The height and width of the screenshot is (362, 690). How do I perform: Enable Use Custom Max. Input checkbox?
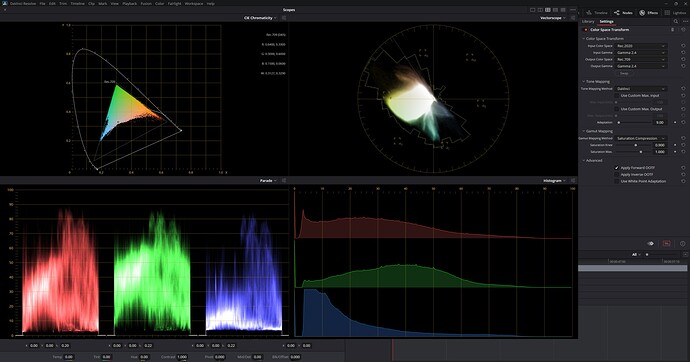[617, 95]
